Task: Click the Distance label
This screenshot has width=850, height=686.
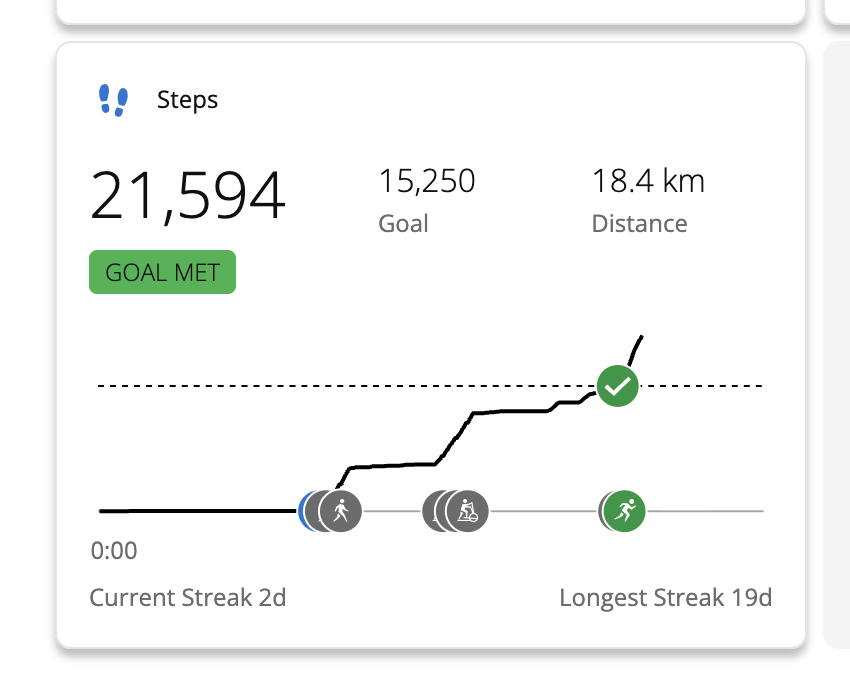Action: 639,223
